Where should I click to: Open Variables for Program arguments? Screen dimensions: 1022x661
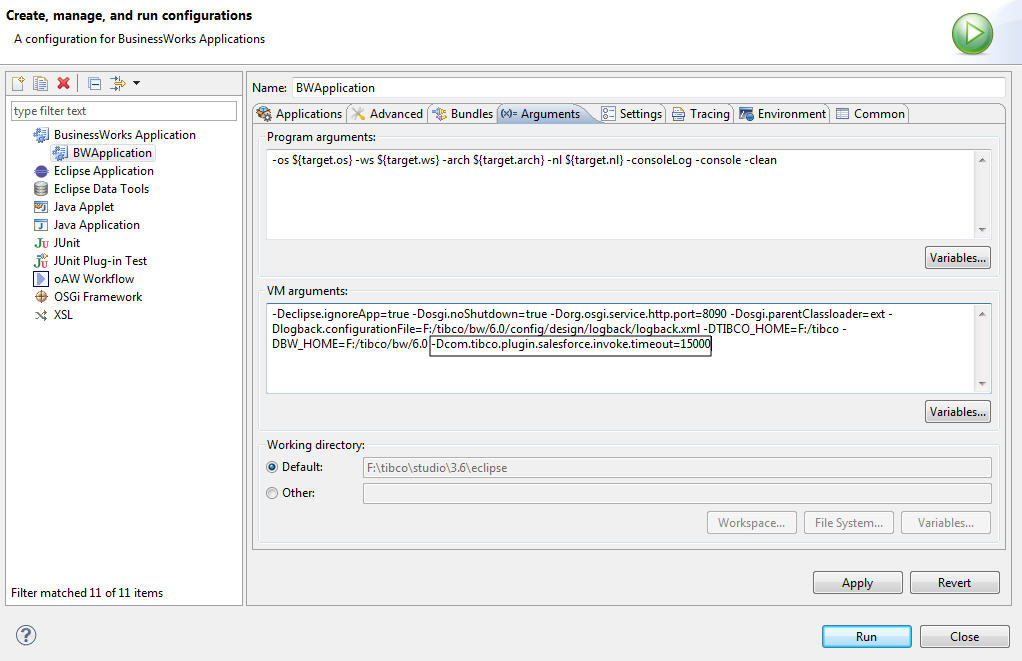pyautogui.click(x=957, y=258)
